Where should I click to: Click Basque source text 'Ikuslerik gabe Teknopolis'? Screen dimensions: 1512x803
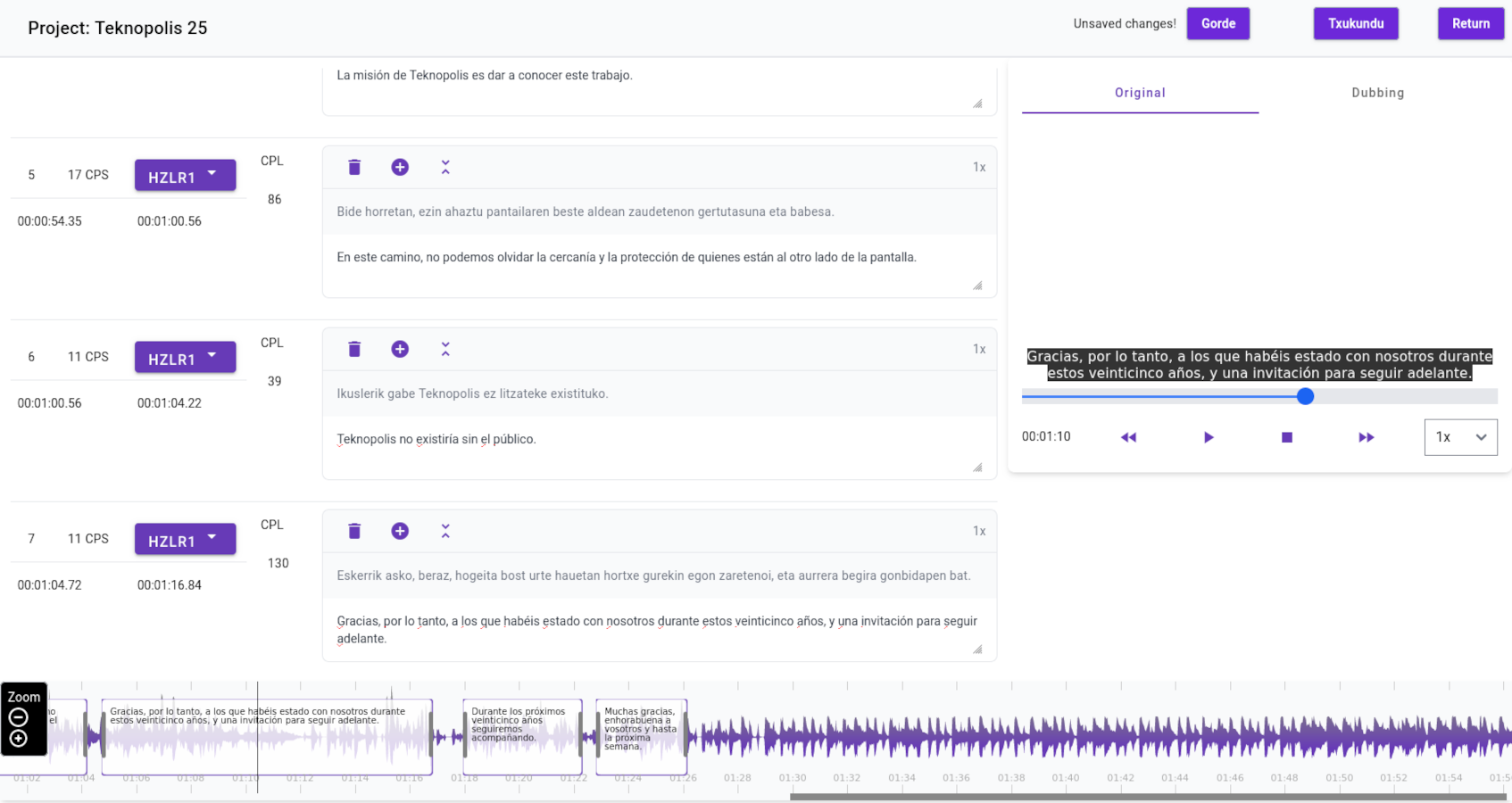[x=472, y=394]
